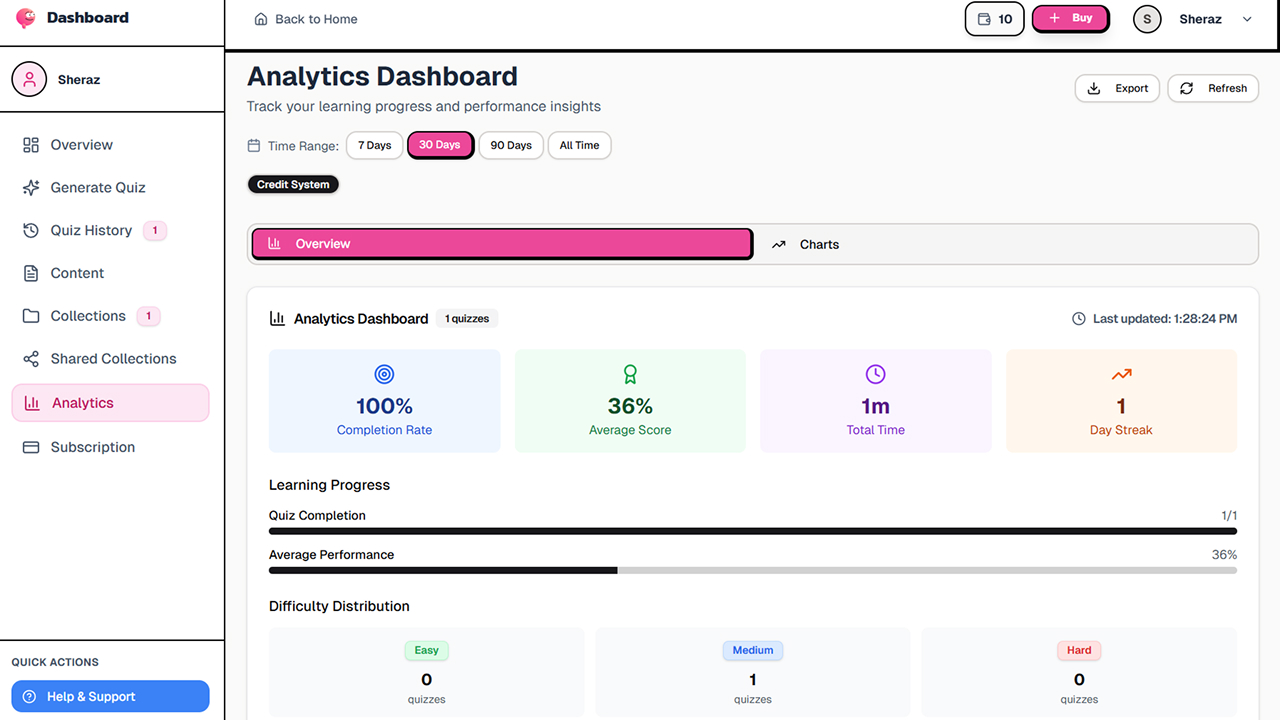1280x720 pixels.
Task: Click the Content document icon
Action: 31,273
